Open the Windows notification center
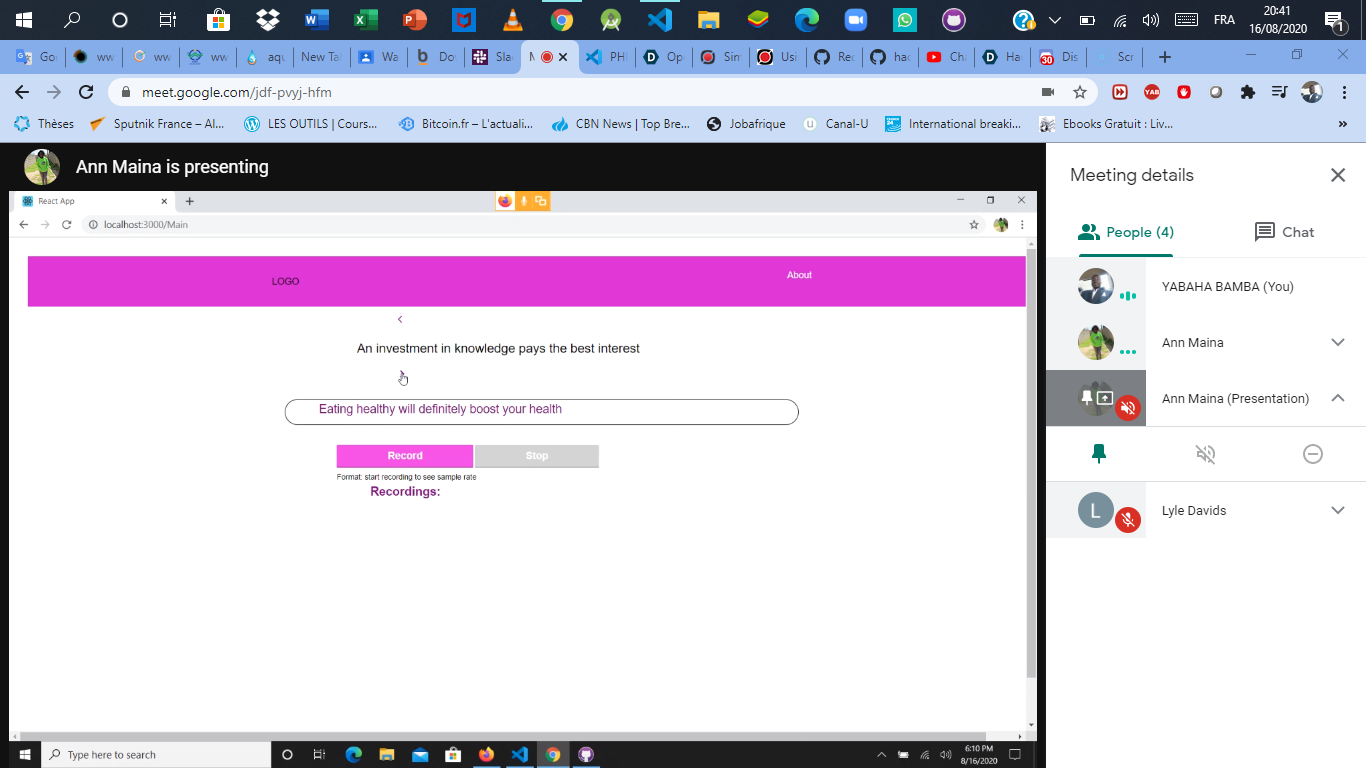This screenshot has height=768, width=1366. 1334,19
